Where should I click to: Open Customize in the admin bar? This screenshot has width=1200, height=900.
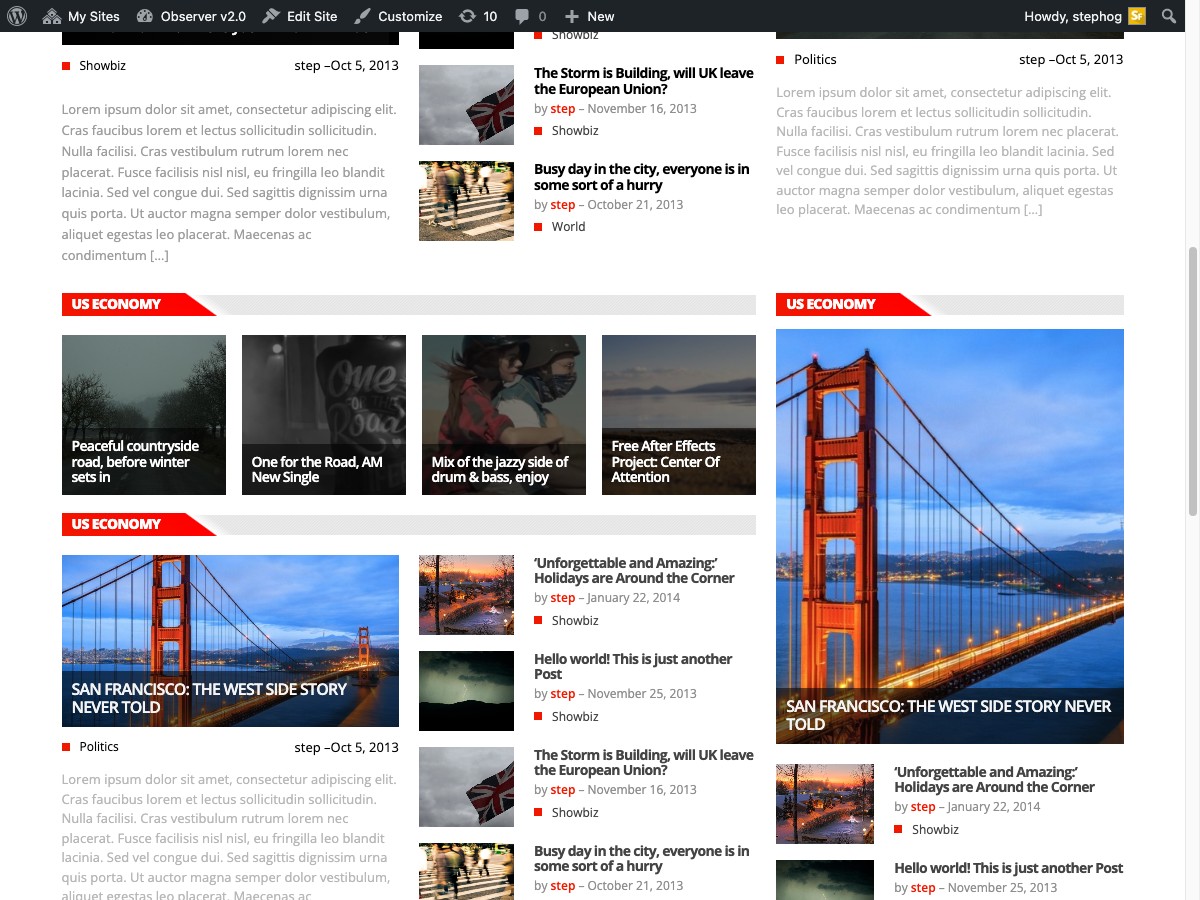[x=398, y=16]
